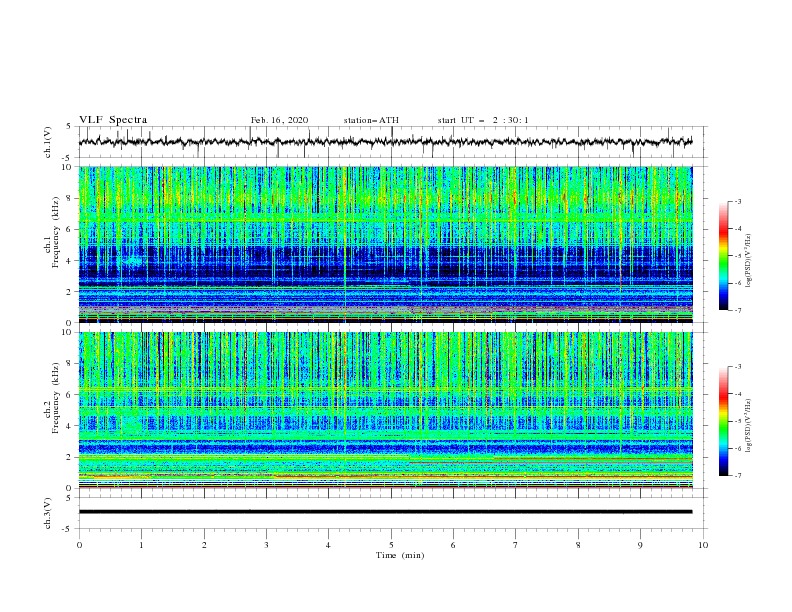Click the ch.2 'Frequency (kHz)' axis label

pos(56,398)
